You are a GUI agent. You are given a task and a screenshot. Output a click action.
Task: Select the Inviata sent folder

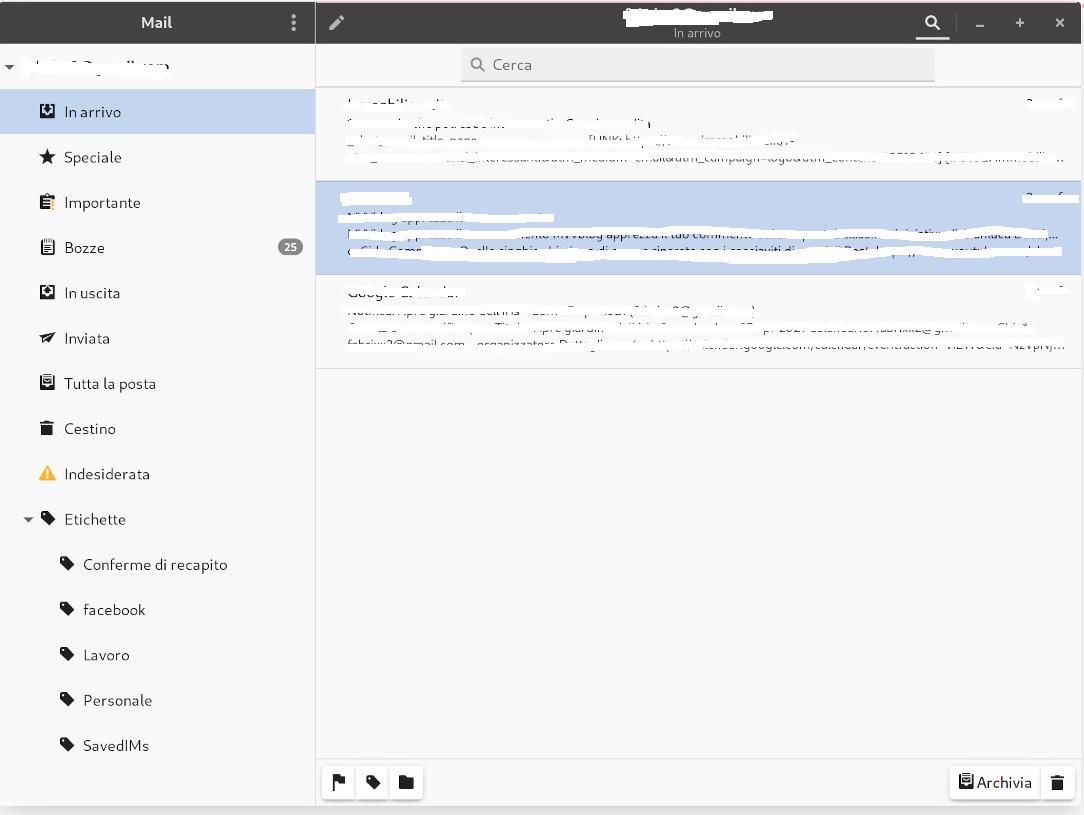[86, 338]
